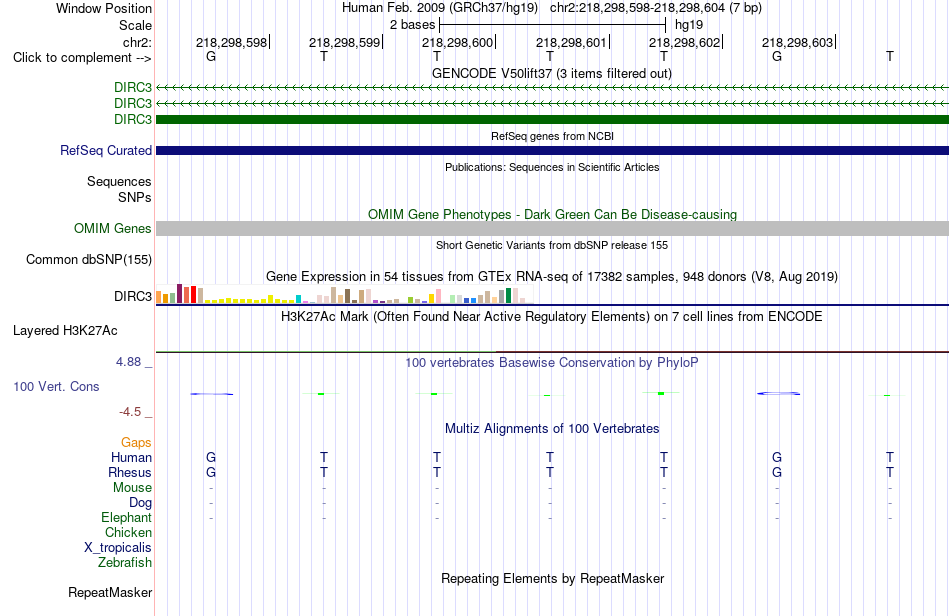950x616 pixels.
Task: Open the 'RefSeq genes from NCBI' track title
Action: click(x=552, y=136)
